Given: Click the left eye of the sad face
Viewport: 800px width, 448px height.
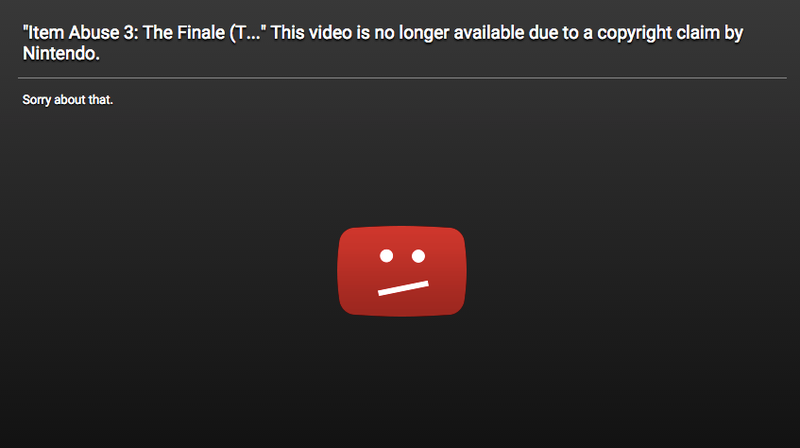Looking at the screenshot, I should [386, 256].
